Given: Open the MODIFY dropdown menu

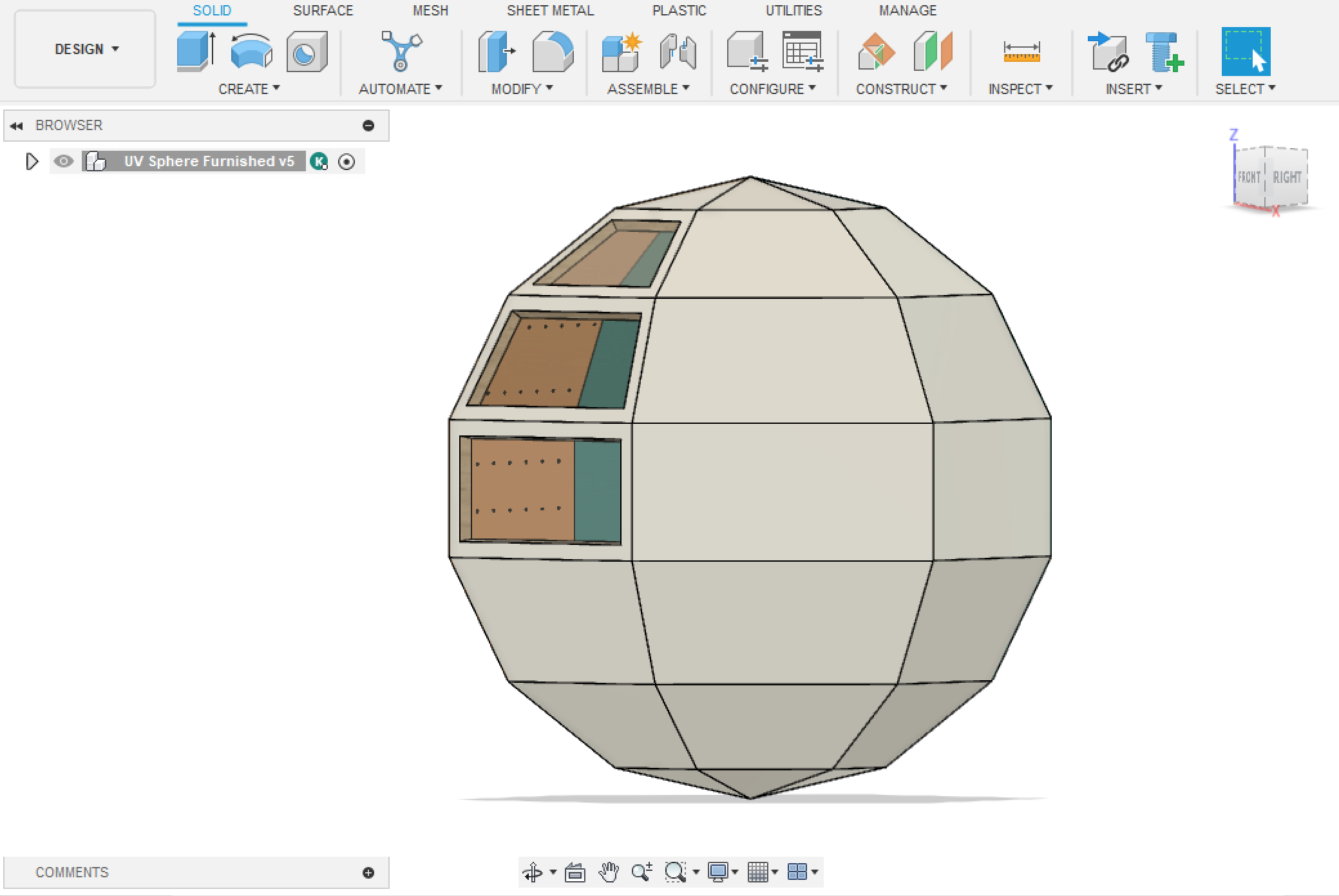Looking at the screenshot, I should click(x=522, y=89).
